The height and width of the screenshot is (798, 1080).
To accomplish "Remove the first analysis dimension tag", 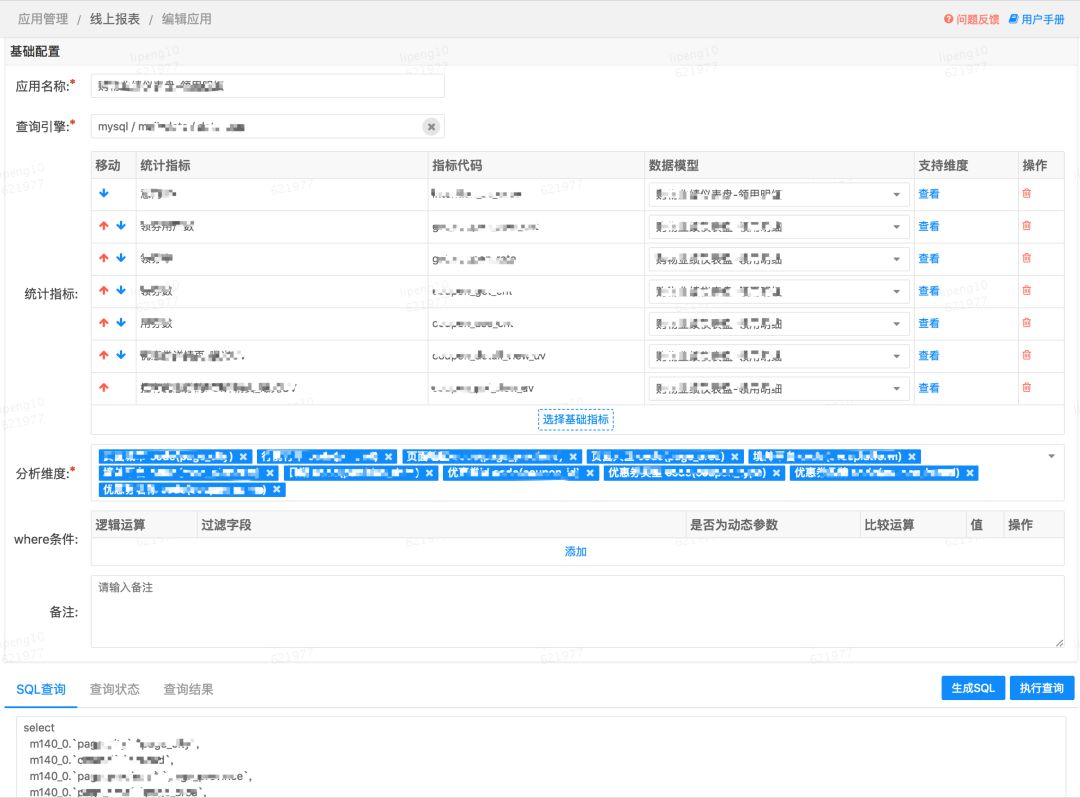I will (x=243, y=456).
